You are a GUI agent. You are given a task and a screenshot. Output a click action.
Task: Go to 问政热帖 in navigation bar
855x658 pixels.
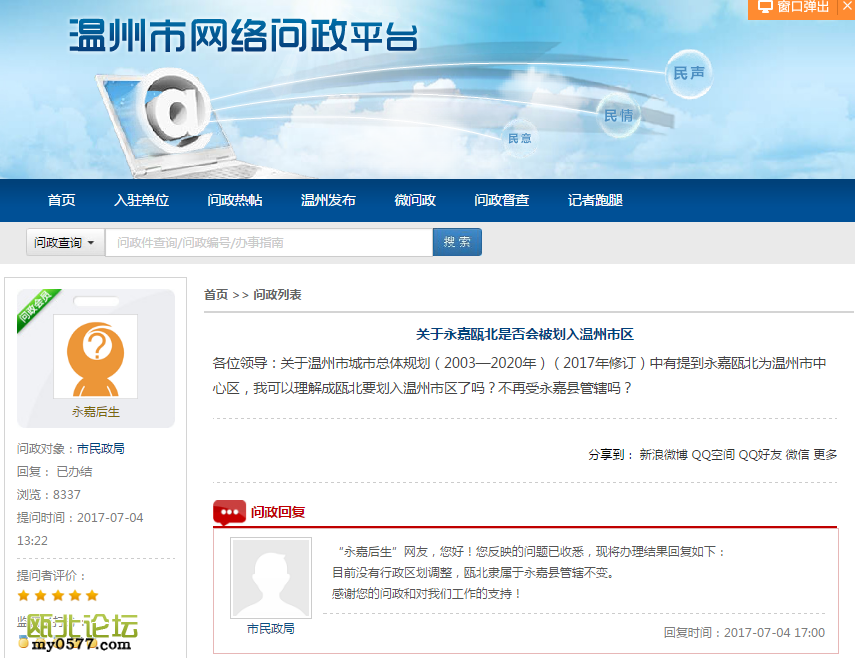[x=235, y=200]
